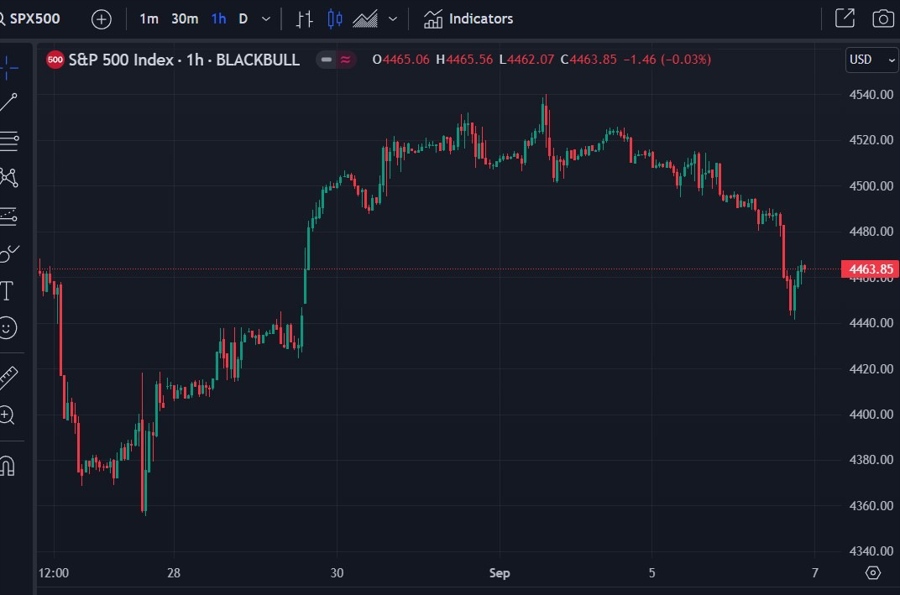This screenshot has height=595, width=900.
Task: Click the high value H4465.56
Action: point(464,60)
